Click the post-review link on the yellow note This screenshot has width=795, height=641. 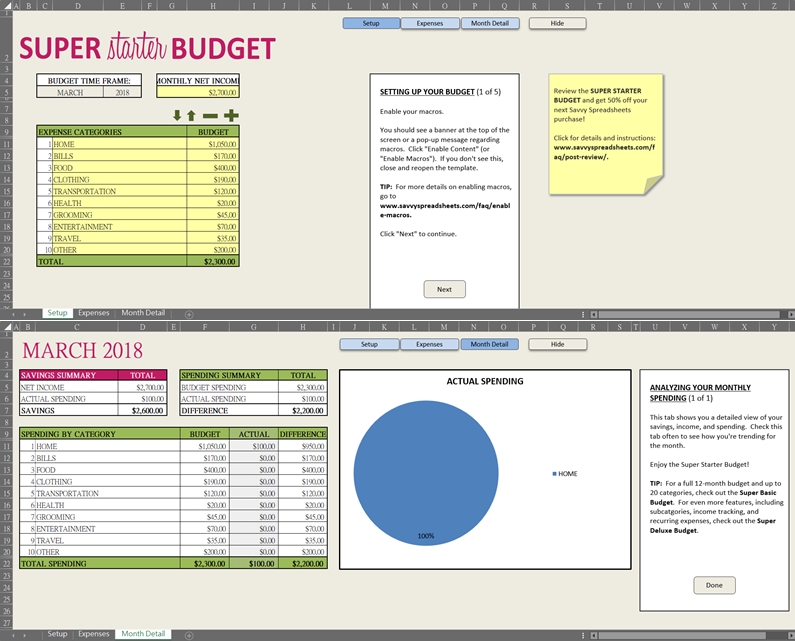604,152
